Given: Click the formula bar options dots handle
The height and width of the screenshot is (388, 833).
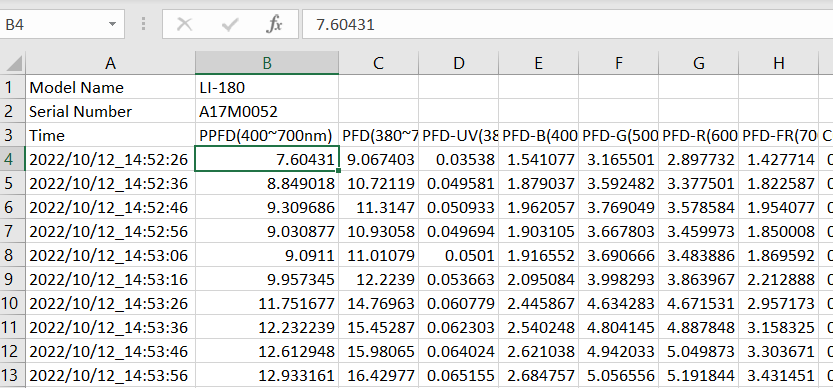Looking at the screenshot, I should tap(143, 24).
